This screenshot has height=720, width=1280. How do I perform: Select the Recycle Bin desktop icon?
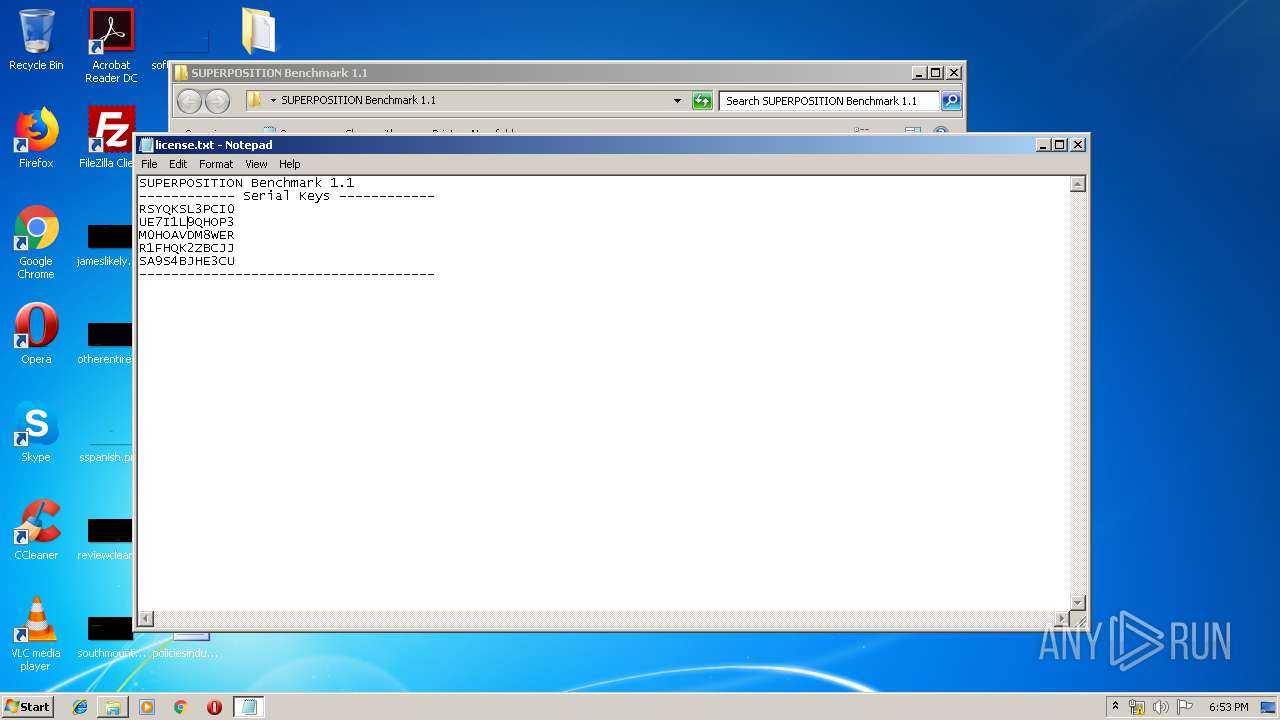(x=36, y=40)
